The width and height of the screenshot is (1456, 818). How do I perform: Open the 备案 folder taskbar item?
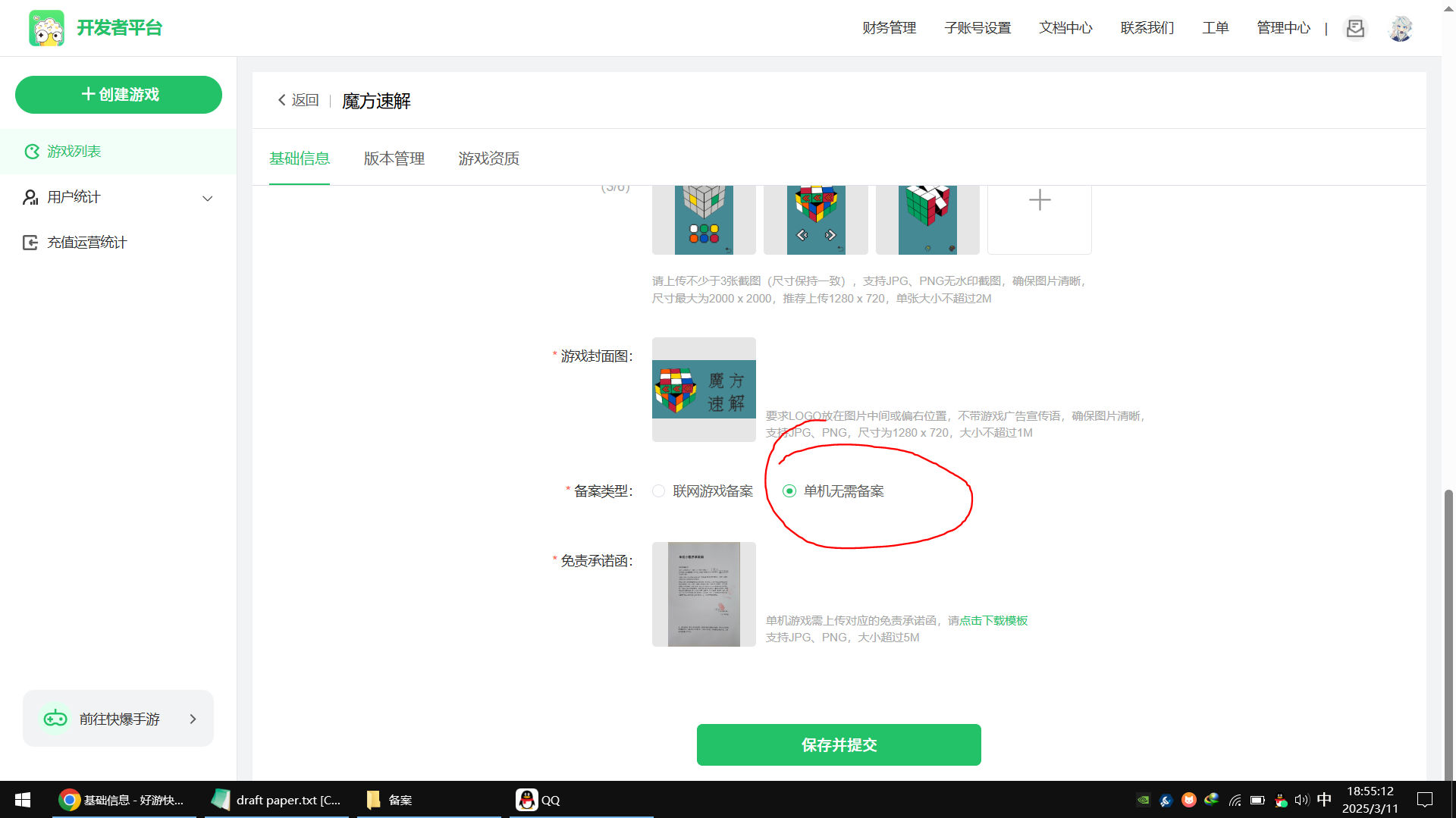(429, 800)
